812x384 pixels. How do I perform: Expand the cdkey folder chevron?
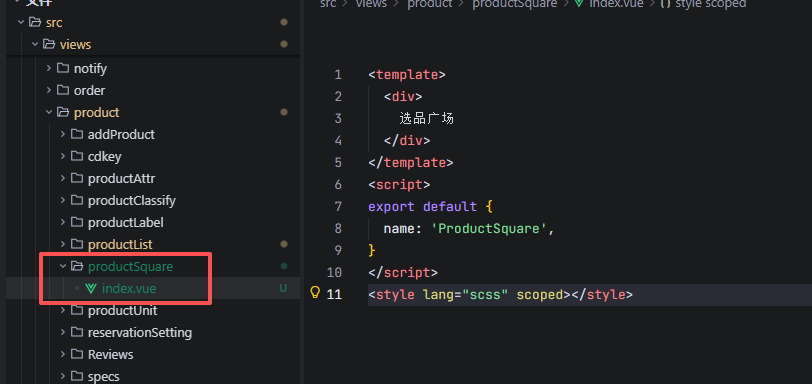(63, 156)
